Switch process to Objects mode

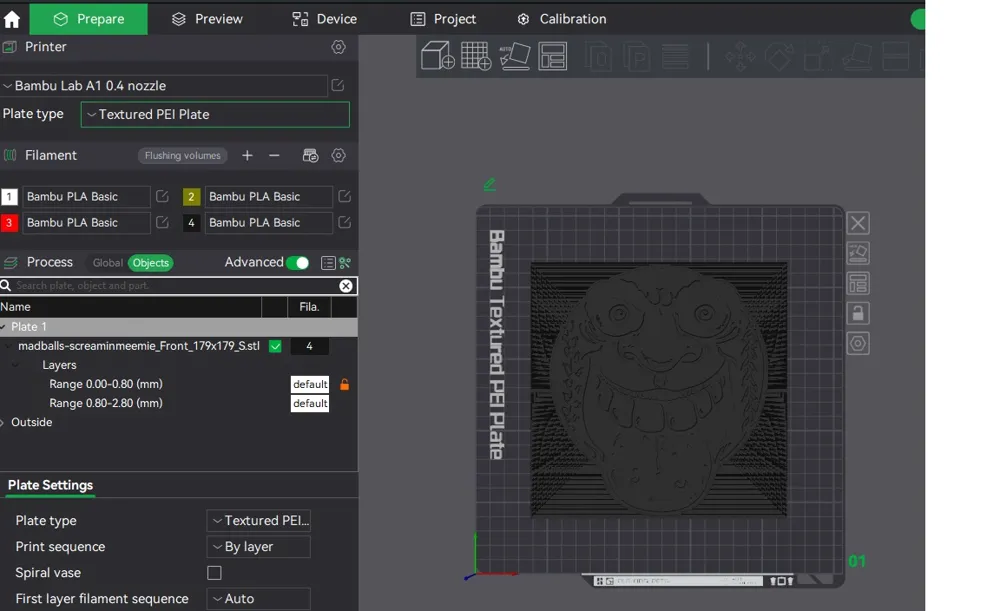(151, 263)
